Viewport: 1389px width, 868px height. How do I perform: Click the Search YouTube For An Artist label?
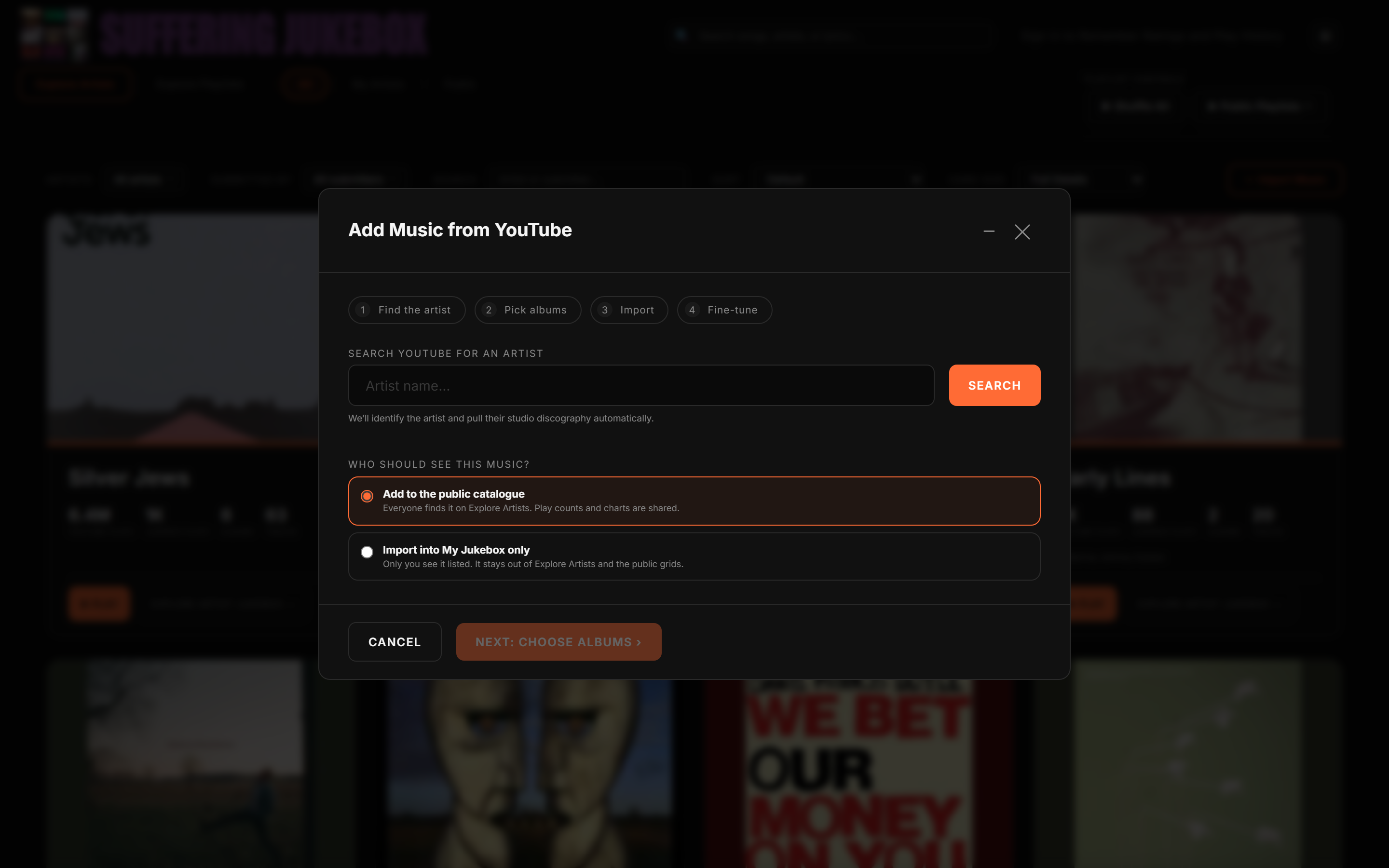pyautogui.click(x=446, y=353)
